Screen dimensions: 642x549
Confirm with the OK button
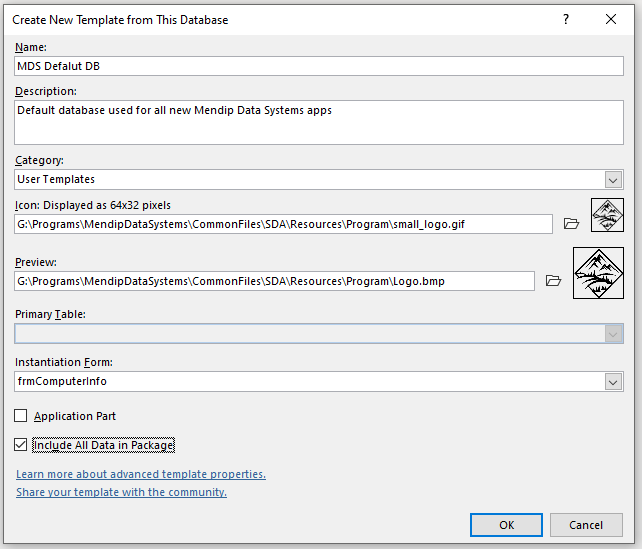[506, 525]
